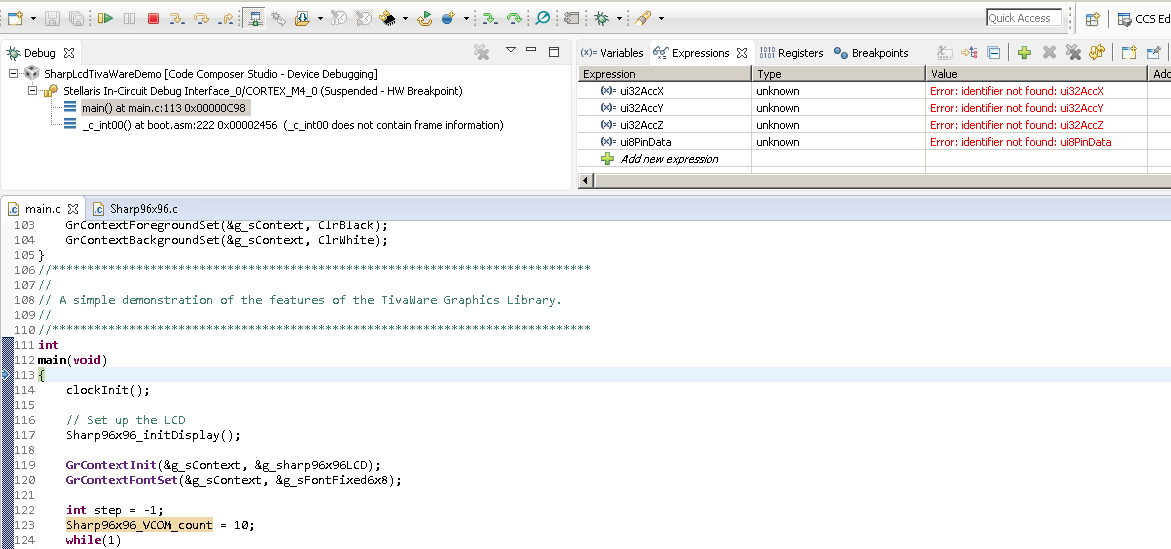Click the flashlight search icon

click(642, 18)
